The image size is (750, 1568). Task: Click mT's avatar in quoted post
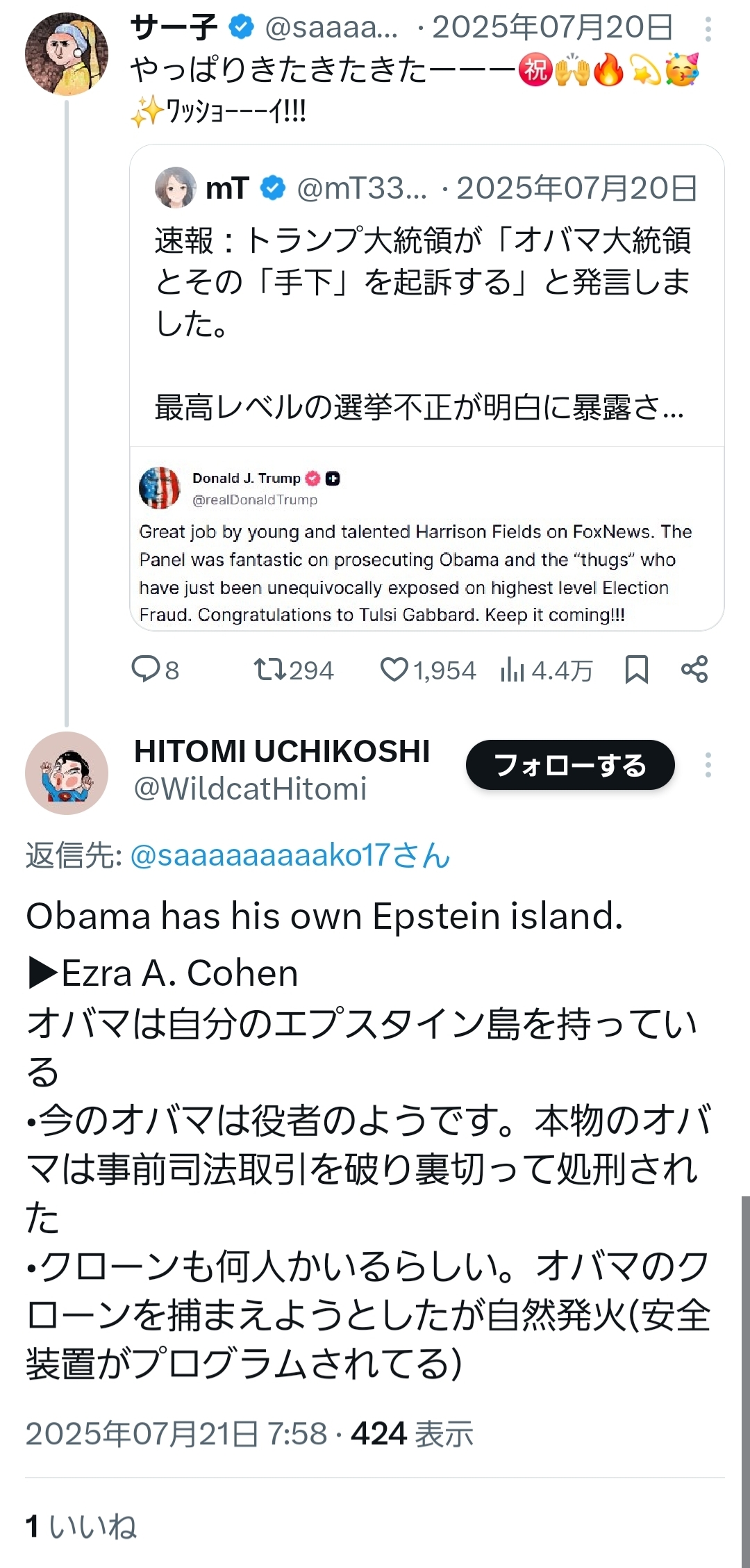pos(175,188)
